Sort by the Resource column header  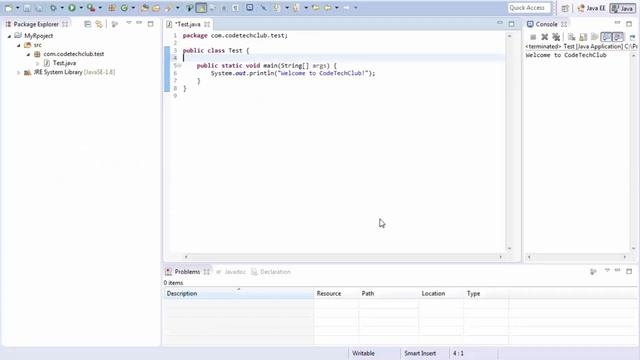336,293
